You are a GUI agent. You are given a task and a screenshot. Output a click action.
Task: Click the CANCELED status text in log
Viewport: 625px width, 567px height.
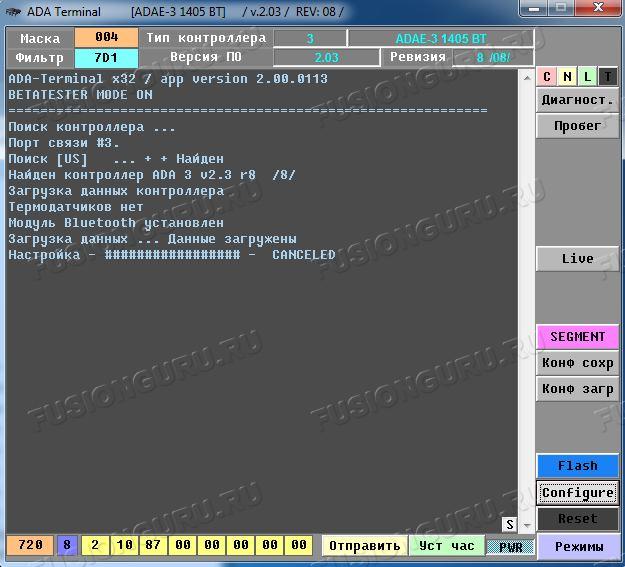point(304,255)
